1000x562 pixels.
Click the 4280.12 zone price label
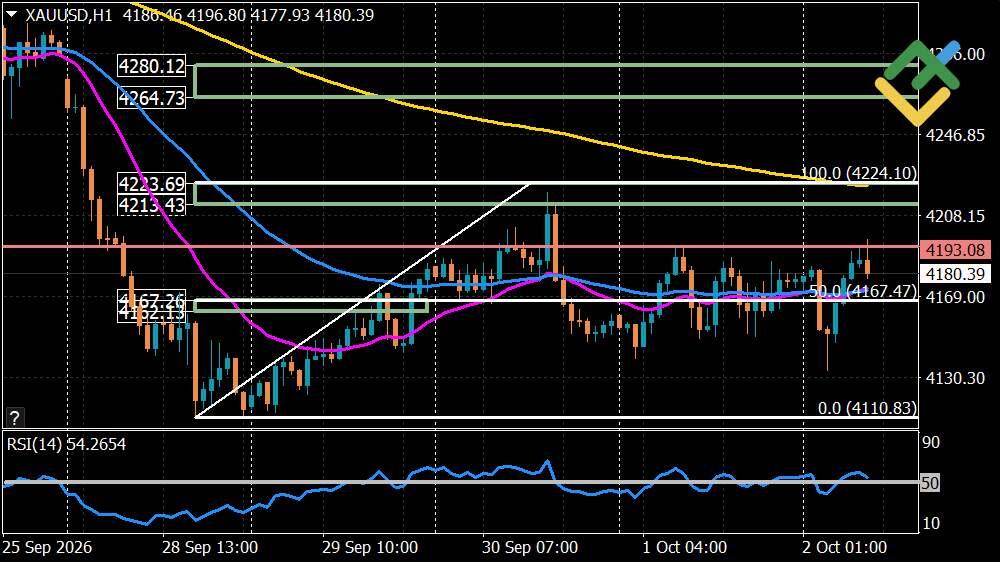(152, 66)
